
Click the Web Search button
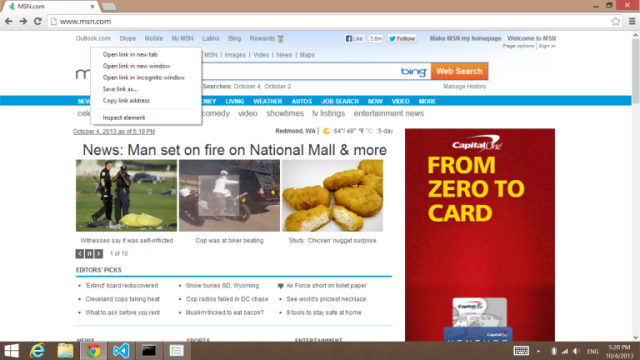click(459, 71)
